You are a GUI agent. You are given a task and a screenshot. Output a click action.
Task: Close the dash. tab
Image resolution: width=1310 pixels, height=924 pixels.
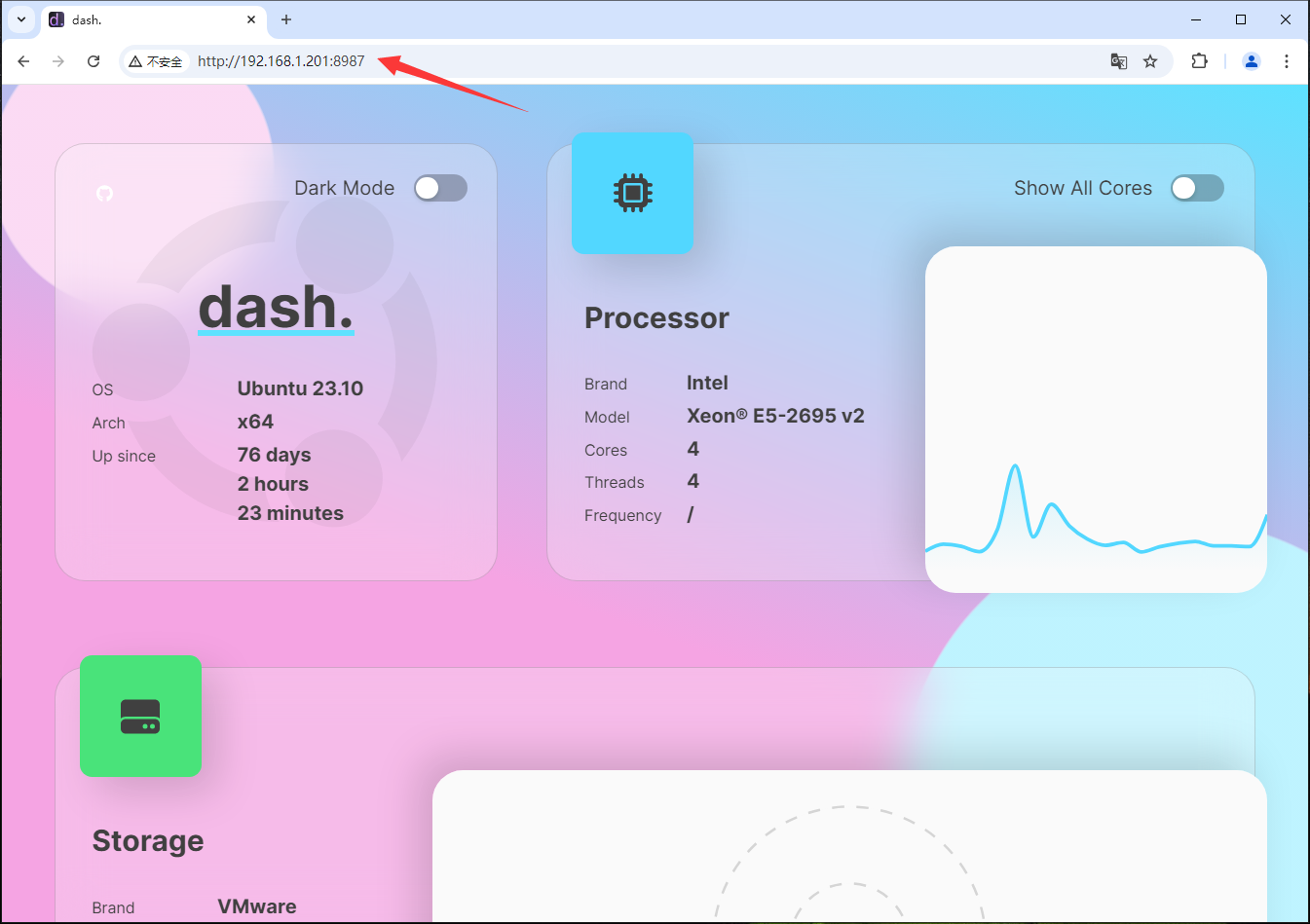click(x=251, y=19)
